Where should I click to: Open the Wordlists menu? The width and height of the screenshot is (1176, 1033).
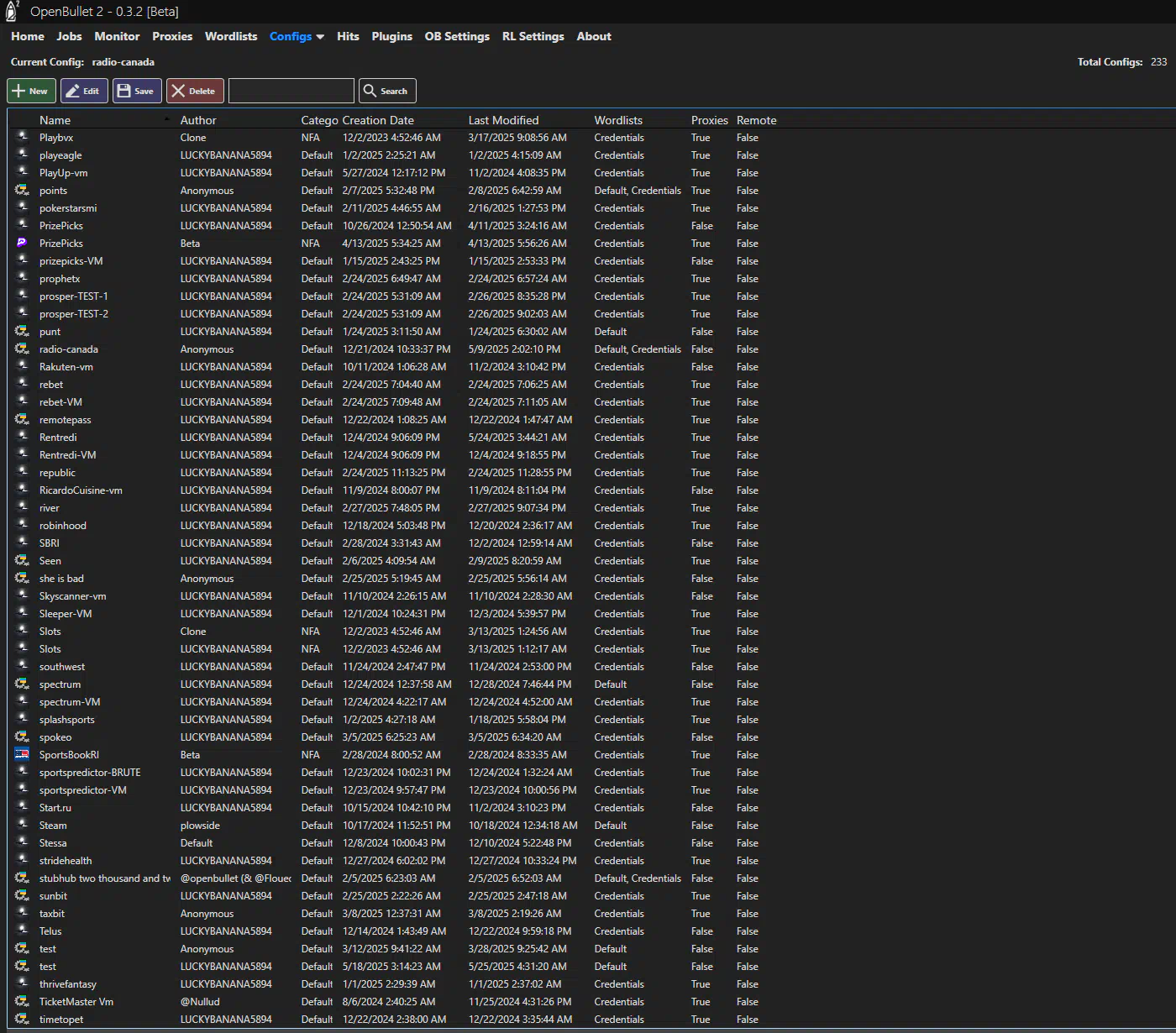click(x=231, y=36)
